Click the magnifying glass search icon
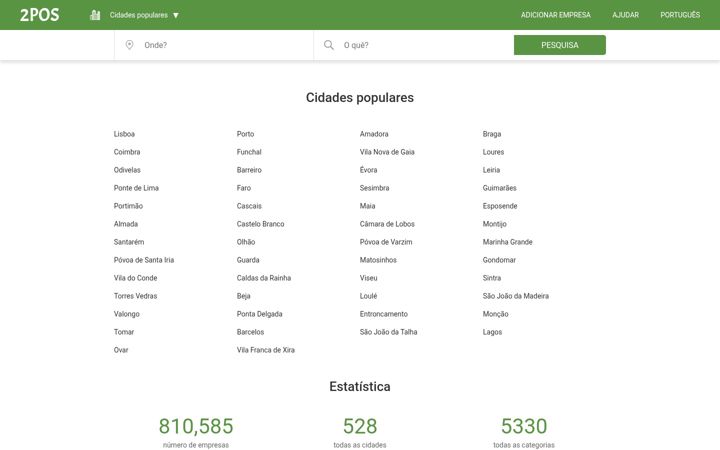Viewport: 720px width, 450px height. click(x=329, y=45)
